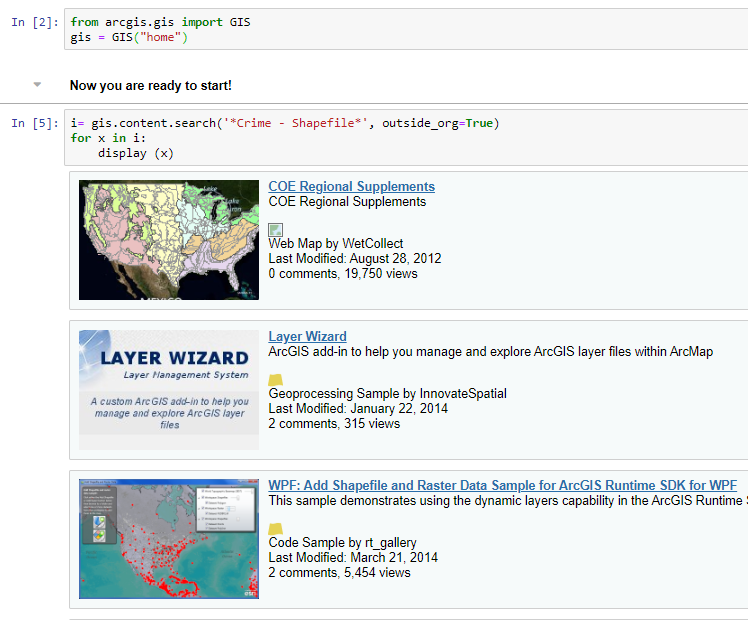Click the Geoprocessing Sample type icon
748x620 pixels.
pyautogui.click(x=275, y=380)
